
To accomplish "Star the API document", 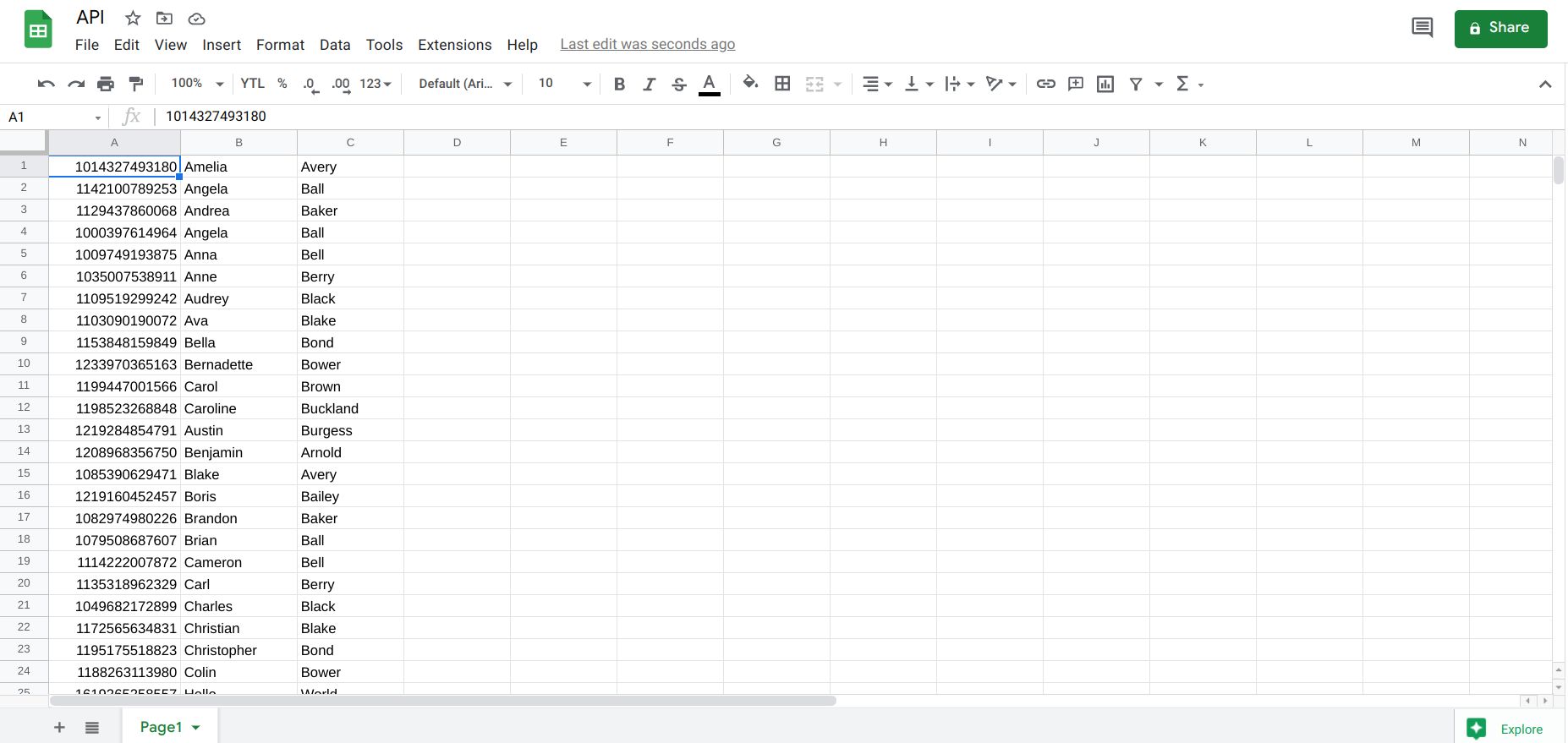I will [x=133, y=18].
